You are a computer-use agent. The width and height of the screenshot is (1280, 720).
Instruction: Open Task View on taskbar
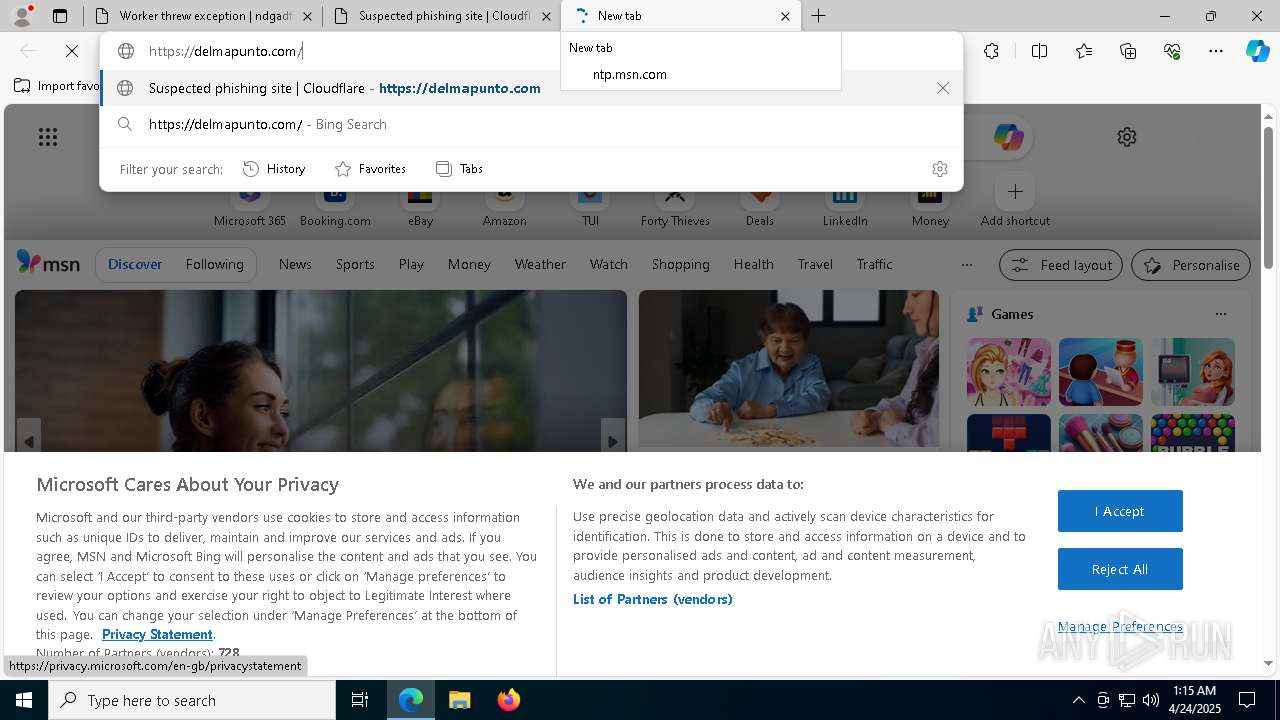click(x=360, y=700)
